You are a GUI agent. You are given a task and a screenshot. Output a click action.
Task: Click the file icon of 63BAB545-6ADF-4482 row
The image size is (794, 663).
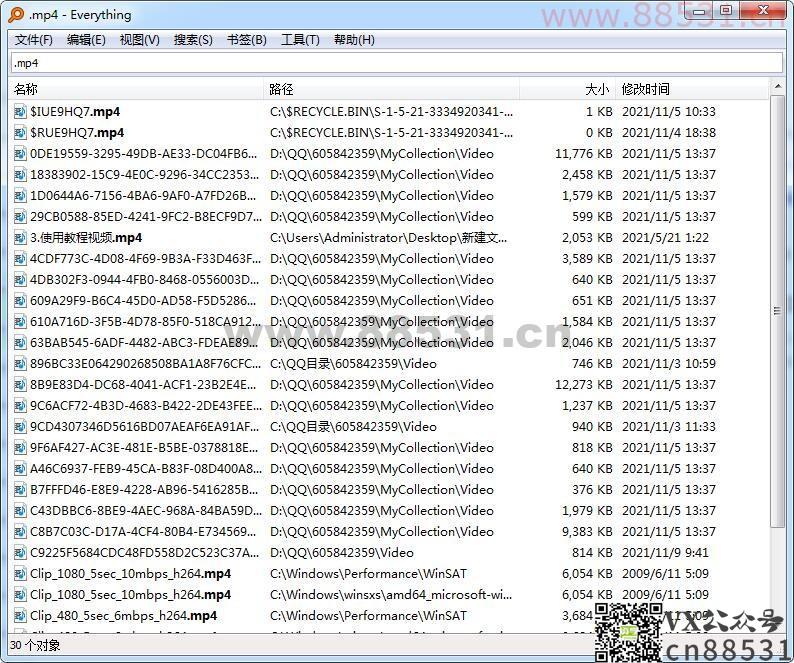click(x=20, y=343)
